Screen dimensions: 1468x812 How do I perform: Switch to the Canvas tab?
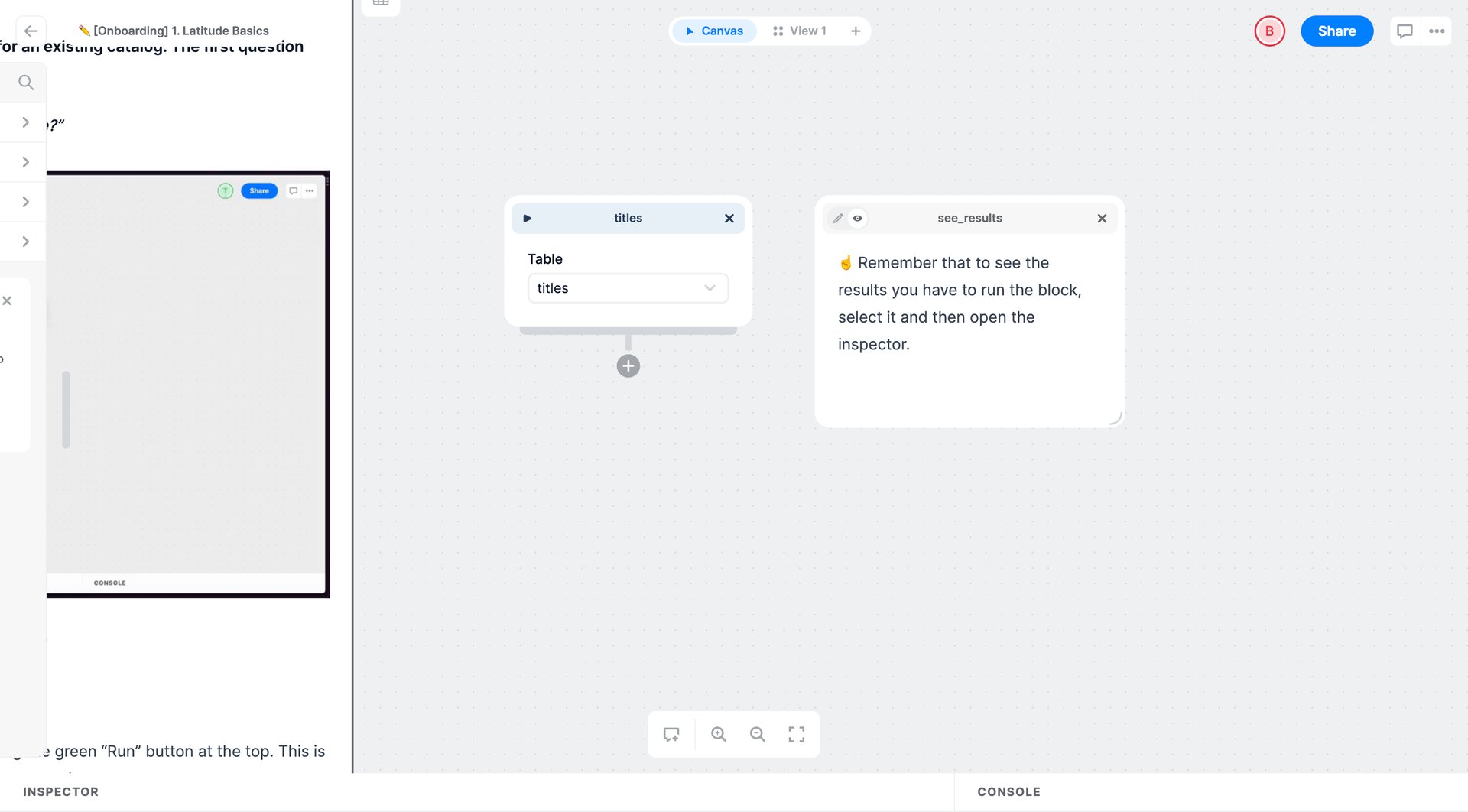point(713,31)
